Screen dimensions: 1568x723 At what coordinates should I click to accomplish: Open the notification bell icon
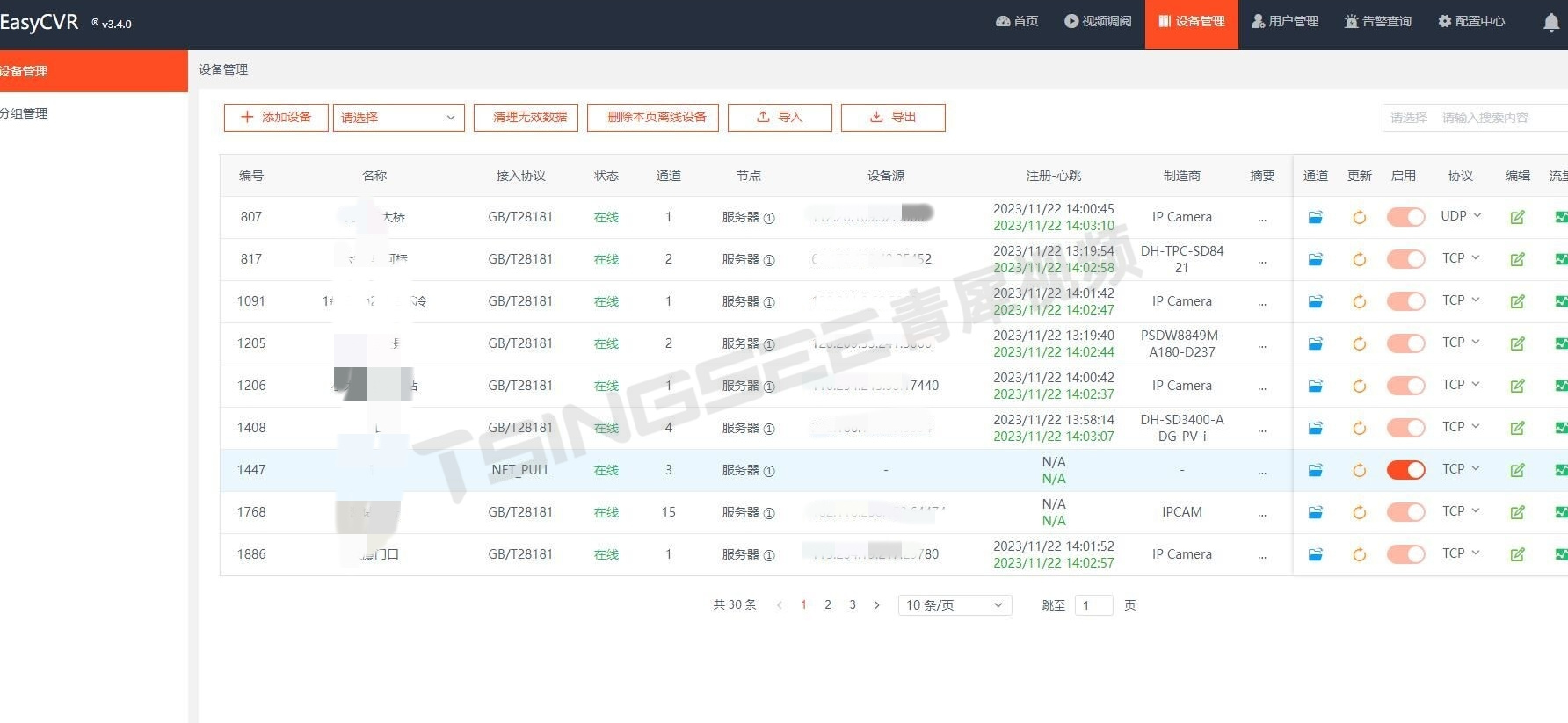tap(1551, 22)
